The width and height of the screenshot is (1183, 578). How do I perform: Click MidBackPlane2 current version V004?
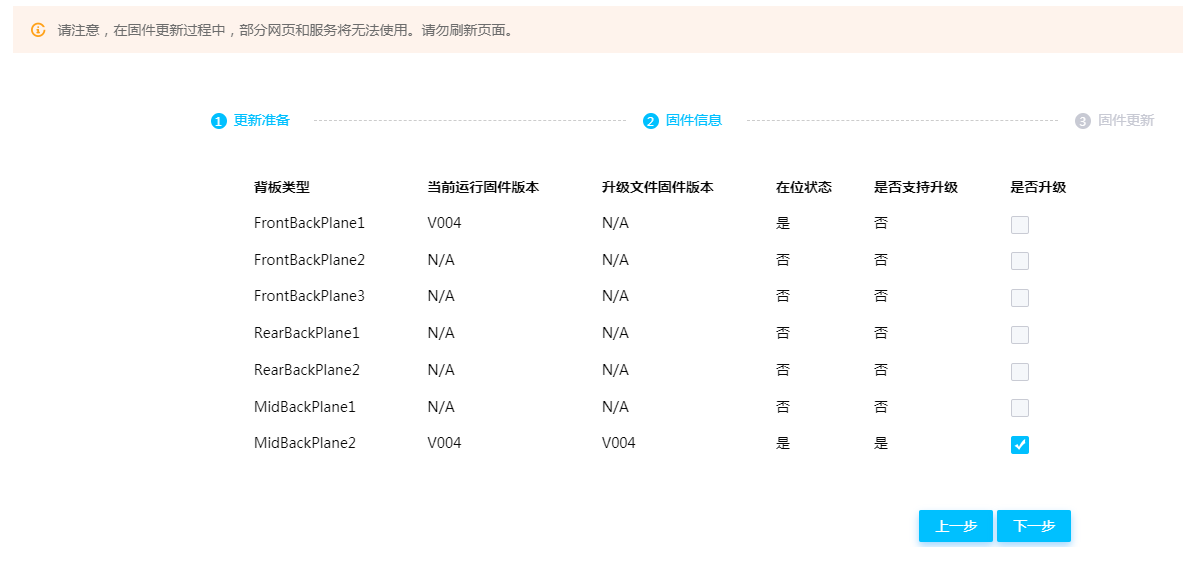point(444,443)
